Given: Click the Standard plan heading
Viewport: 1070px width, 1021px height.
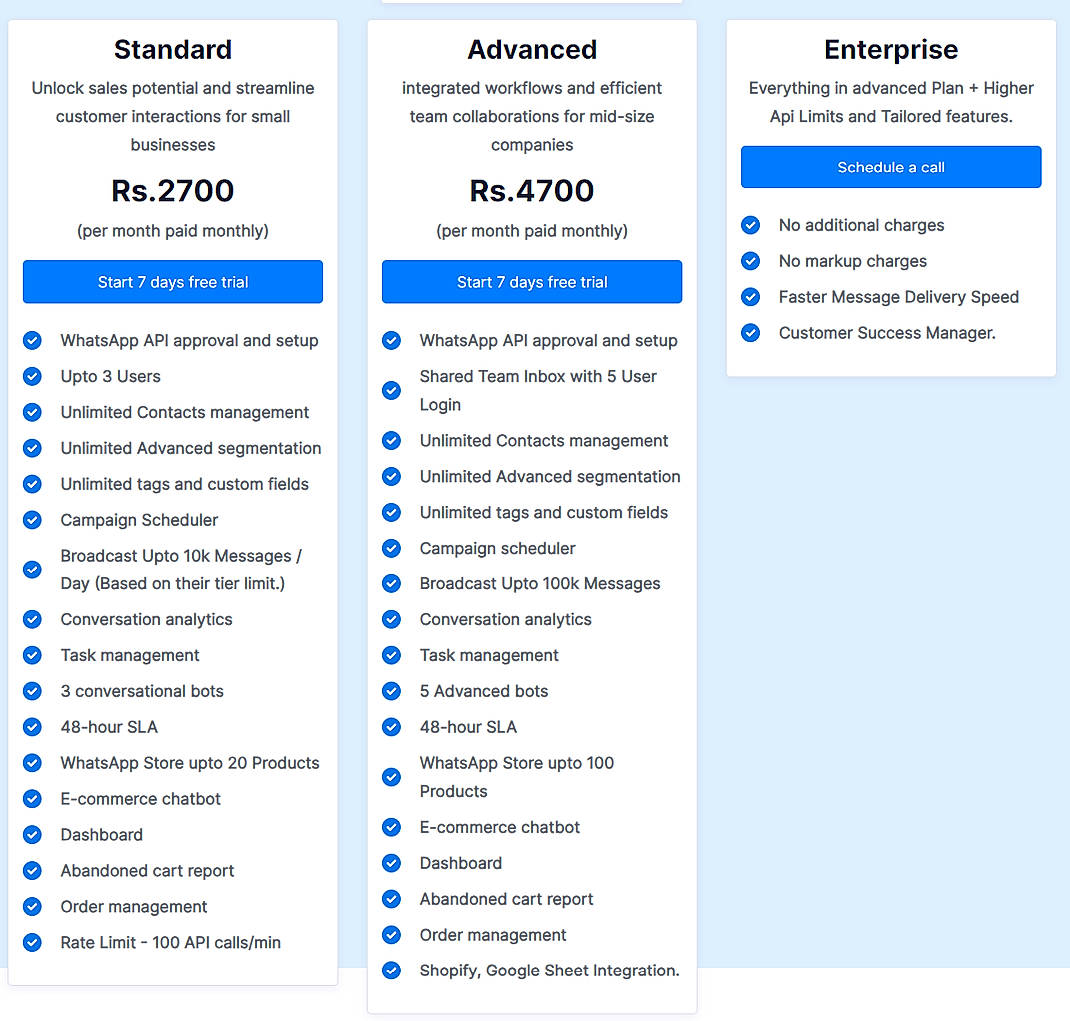Looking at the screenshot, I should tap(172, 49).
